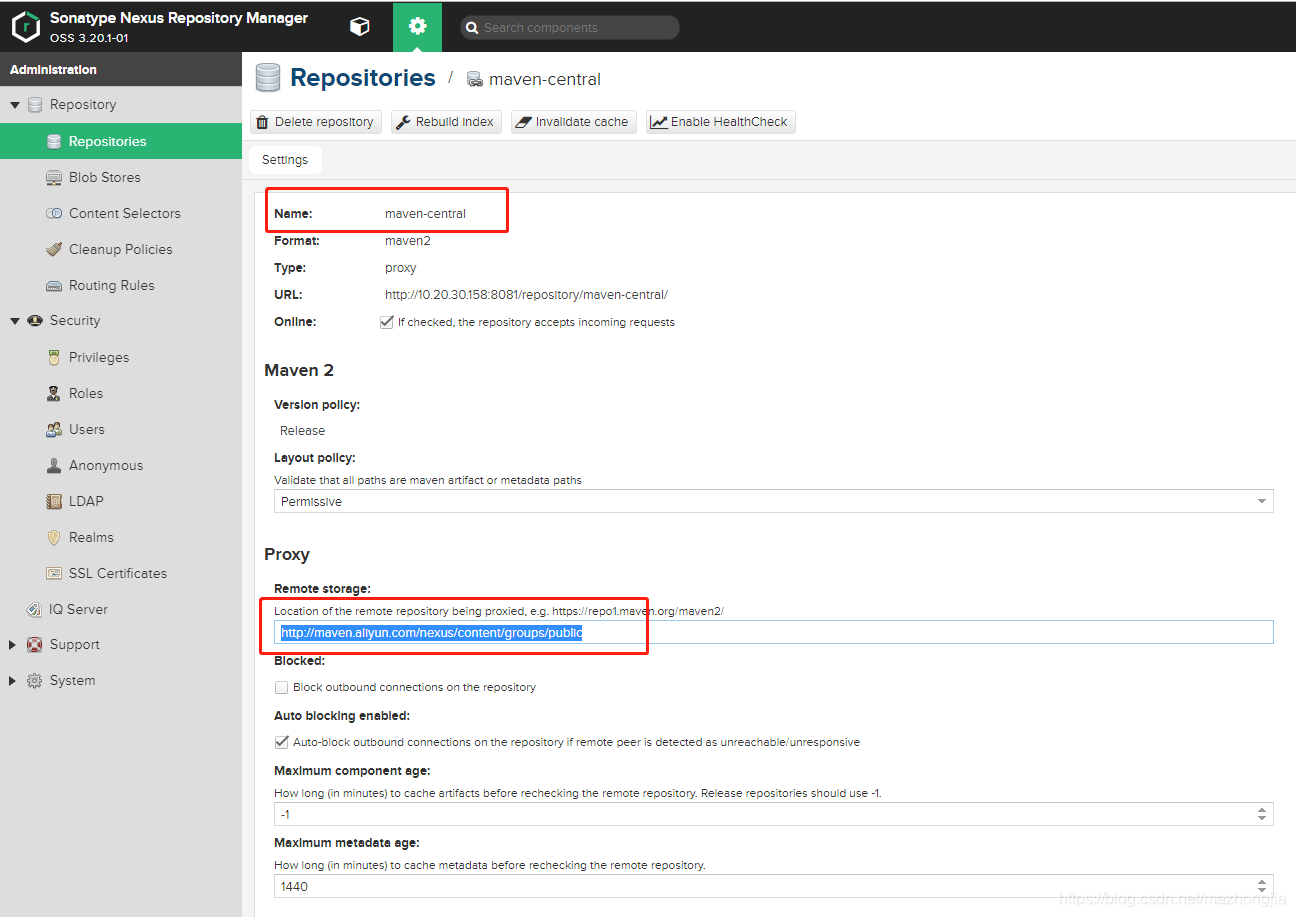Click the Search components field
Screen dimensions: 1296x917
click(x=570, y=28)
